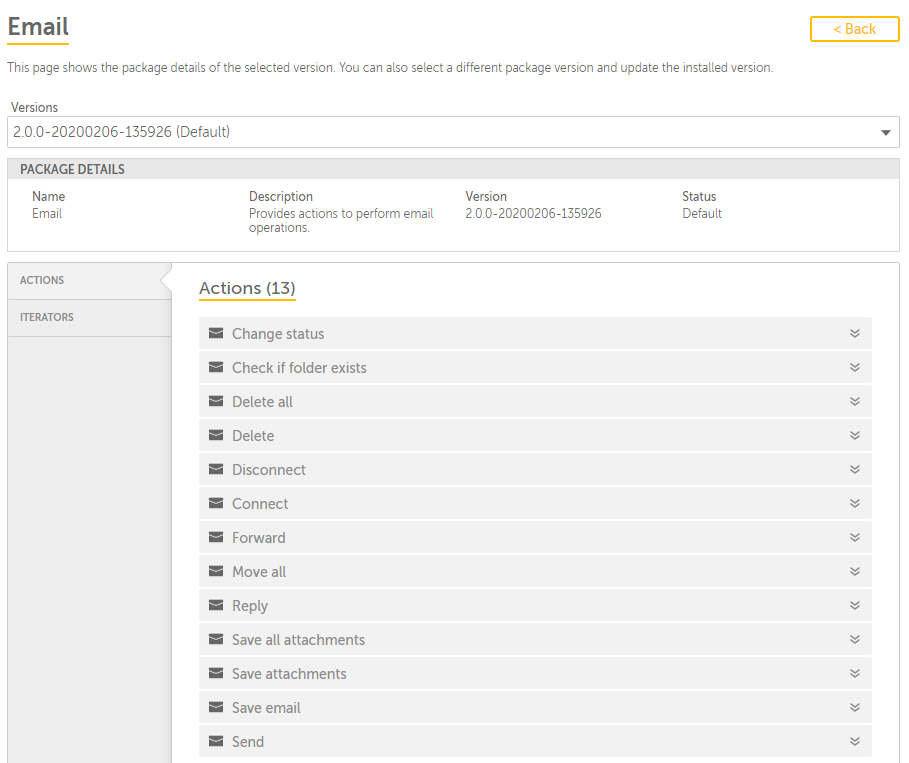
Task: Expand the Change status action chevron
Action: (855, 333)
